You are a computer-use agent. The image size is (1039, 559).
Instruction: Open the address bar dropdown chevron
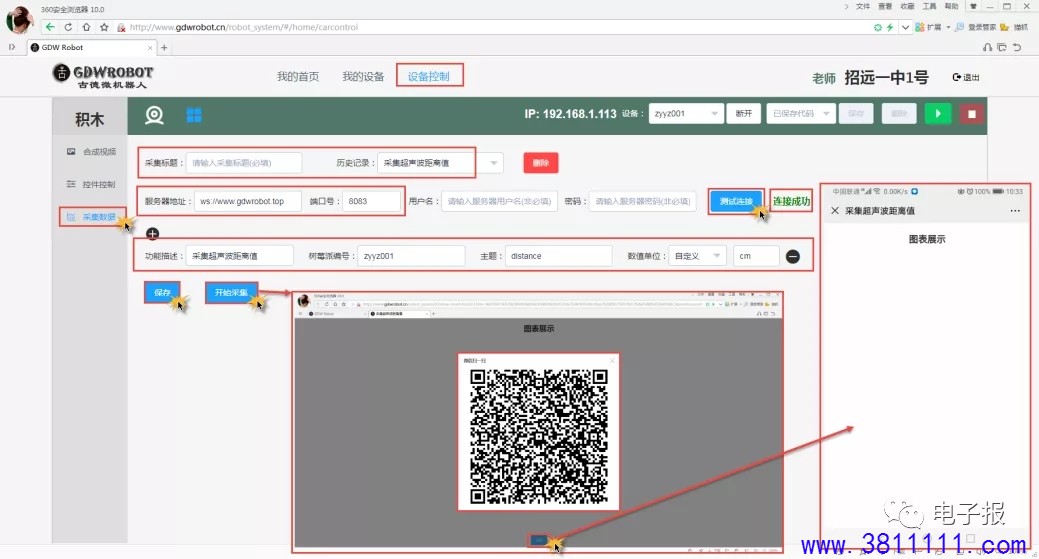tap(905, 27)
